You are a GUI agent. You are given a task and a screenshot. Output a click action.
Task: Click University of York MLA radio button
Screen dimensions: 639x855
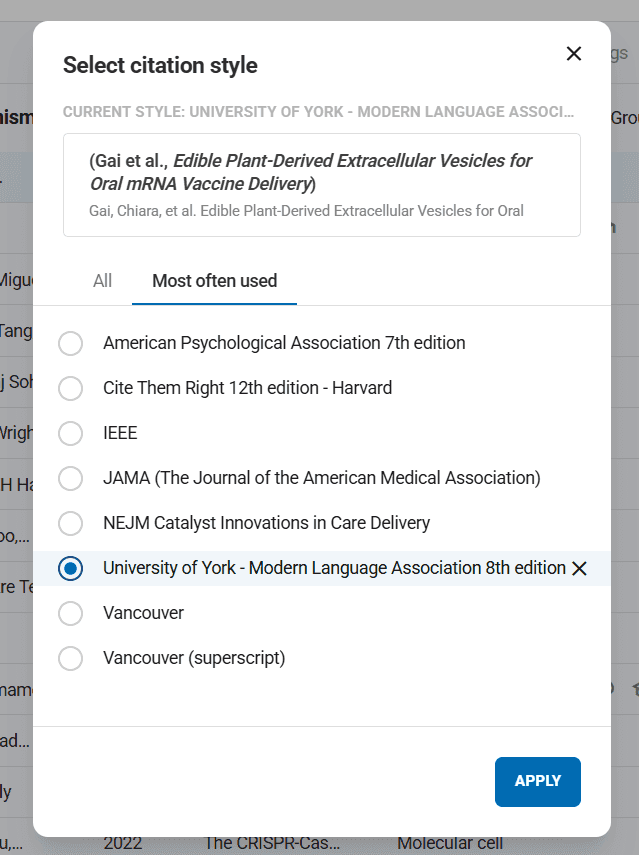point(71,568)
